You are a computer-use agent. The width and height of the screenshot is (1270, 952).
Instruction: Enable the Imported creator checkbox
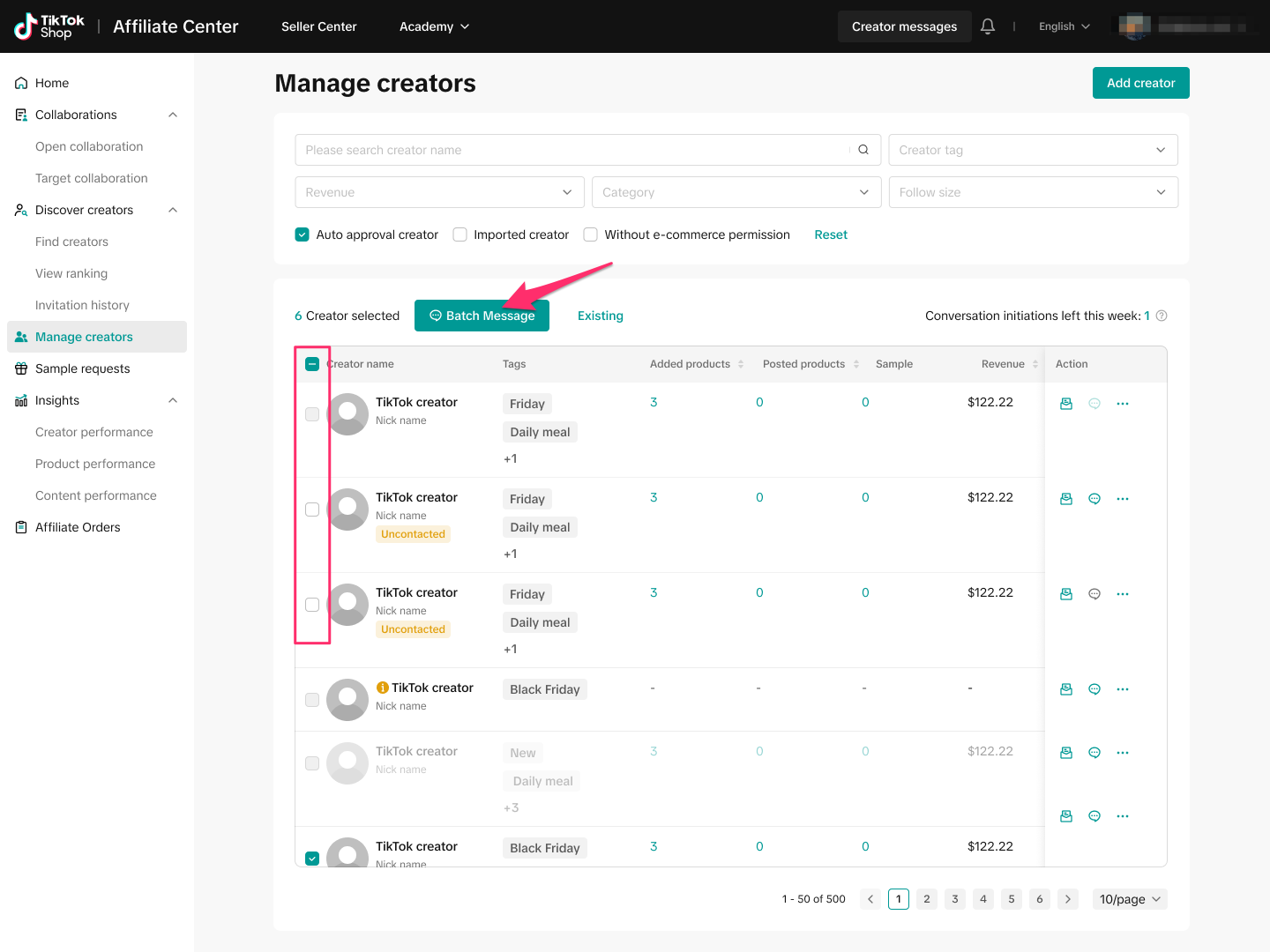459,234
